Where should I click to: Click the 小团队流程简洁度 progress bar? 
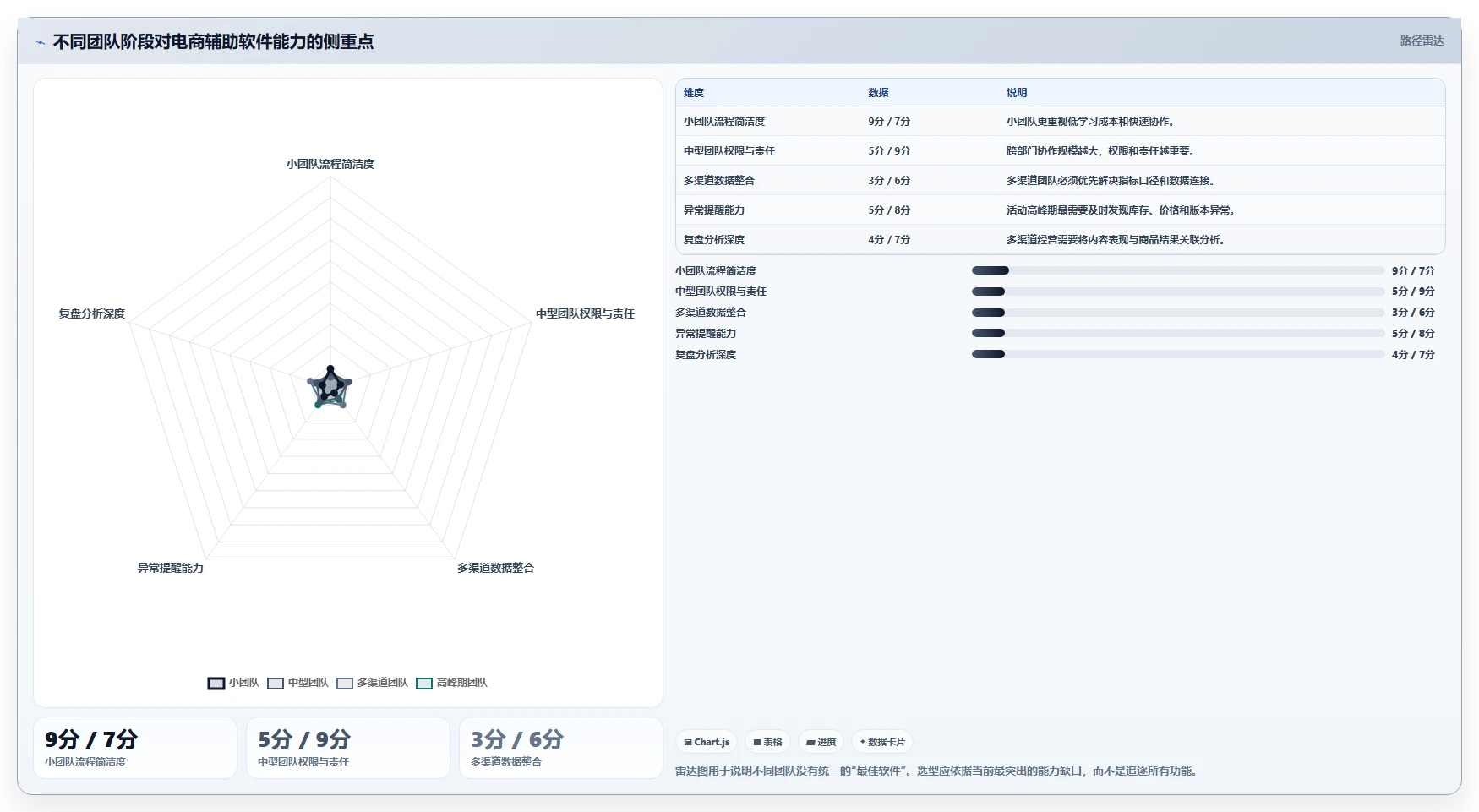click(1178, 270)
